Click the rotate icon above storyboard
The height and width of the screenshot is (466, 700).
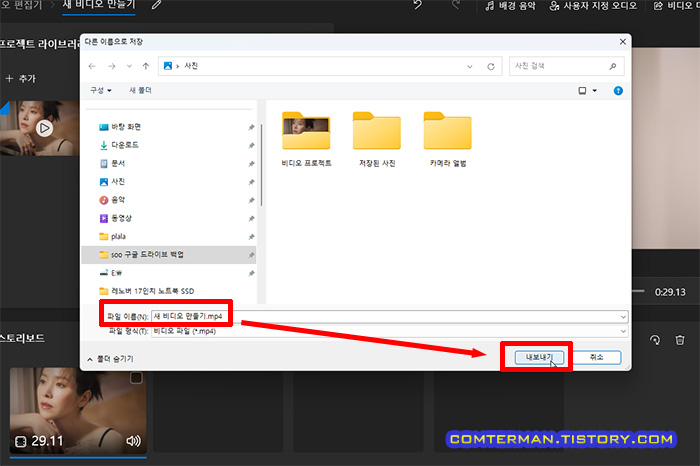tap(655, 340)
